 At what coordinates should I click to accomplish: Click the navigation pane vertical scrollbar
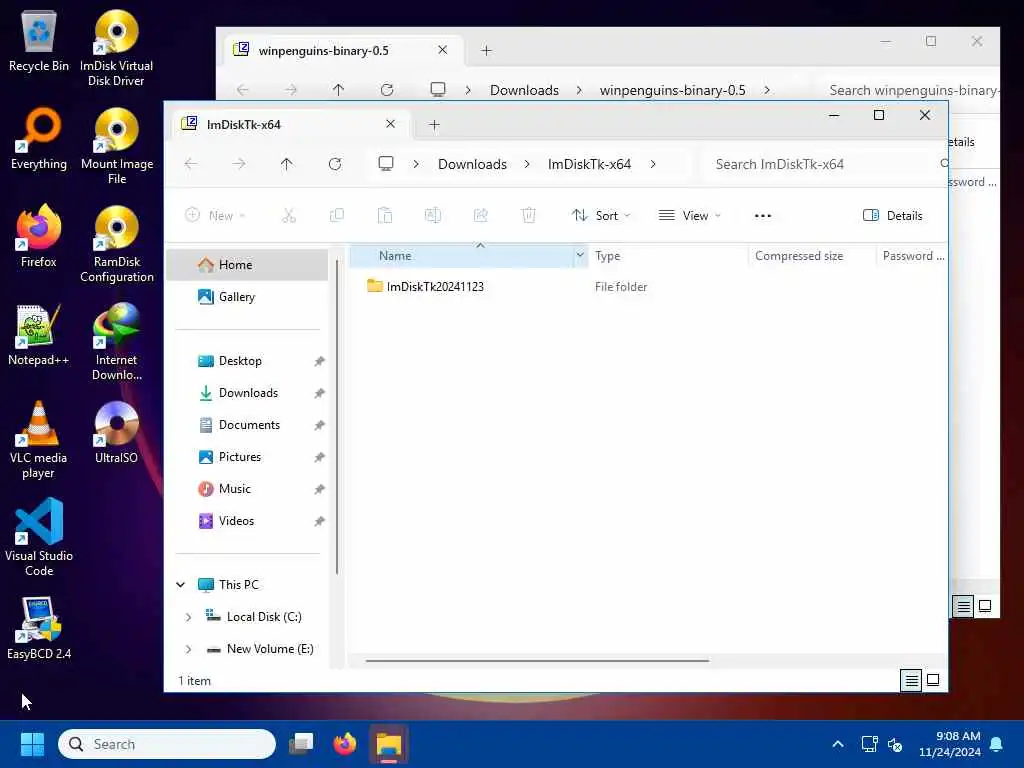337,417
